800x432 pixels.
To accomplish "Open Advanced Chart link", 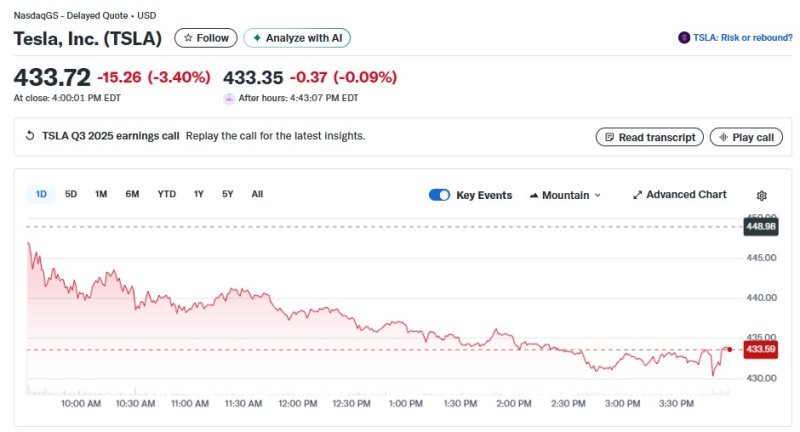I will pyautogui.click(x=680, y=195).
